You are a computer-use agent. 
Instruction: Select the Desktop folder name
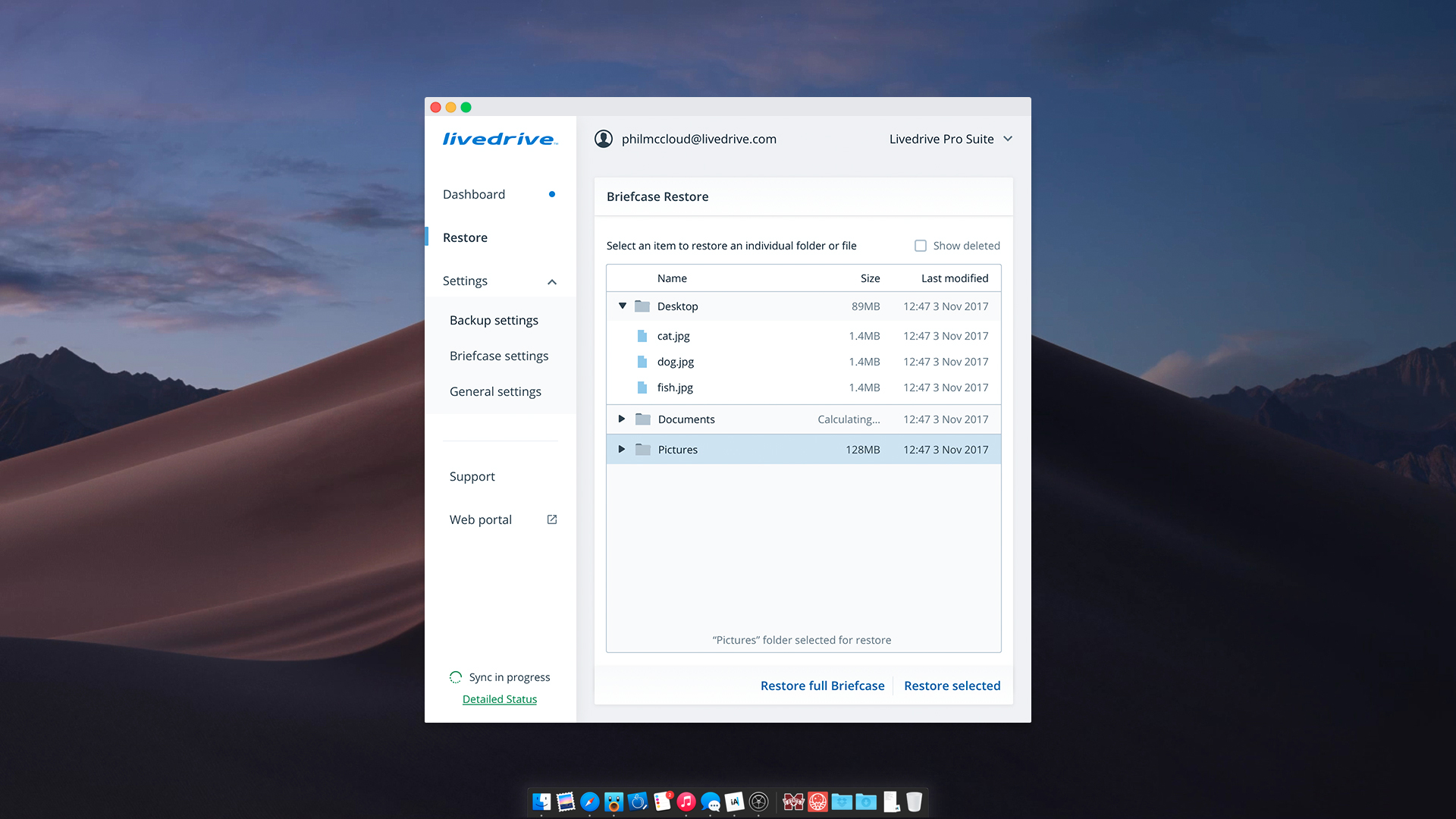coord(677,306)
